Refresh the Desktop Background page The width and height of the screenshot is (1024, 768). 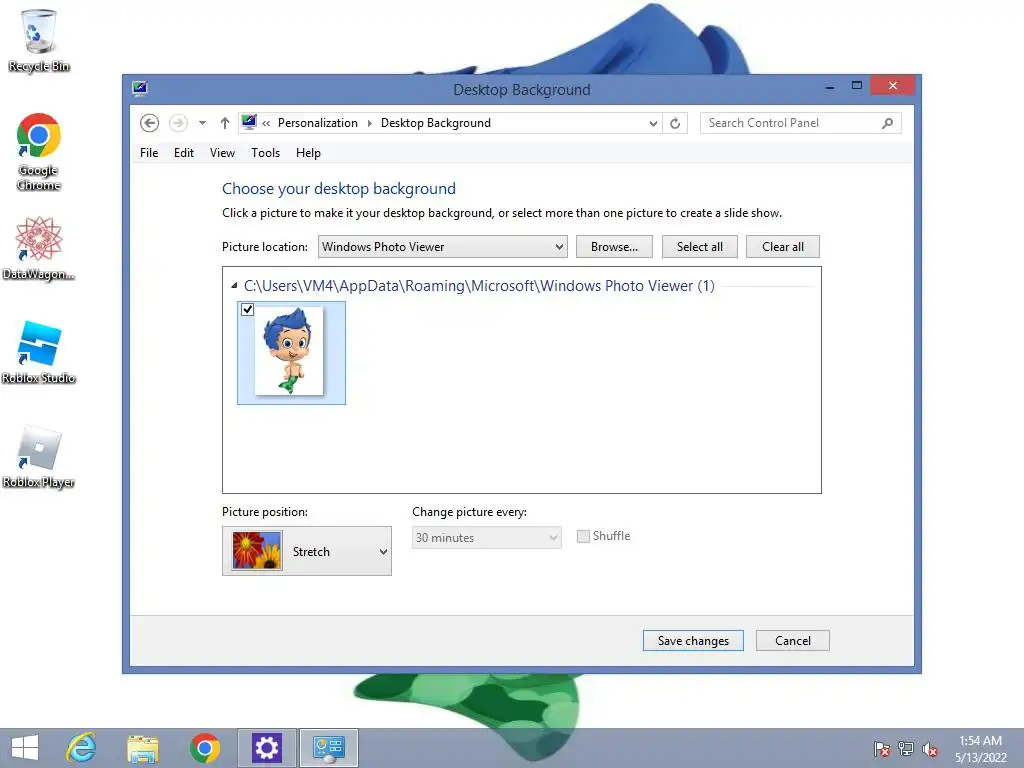coord(675,123)
